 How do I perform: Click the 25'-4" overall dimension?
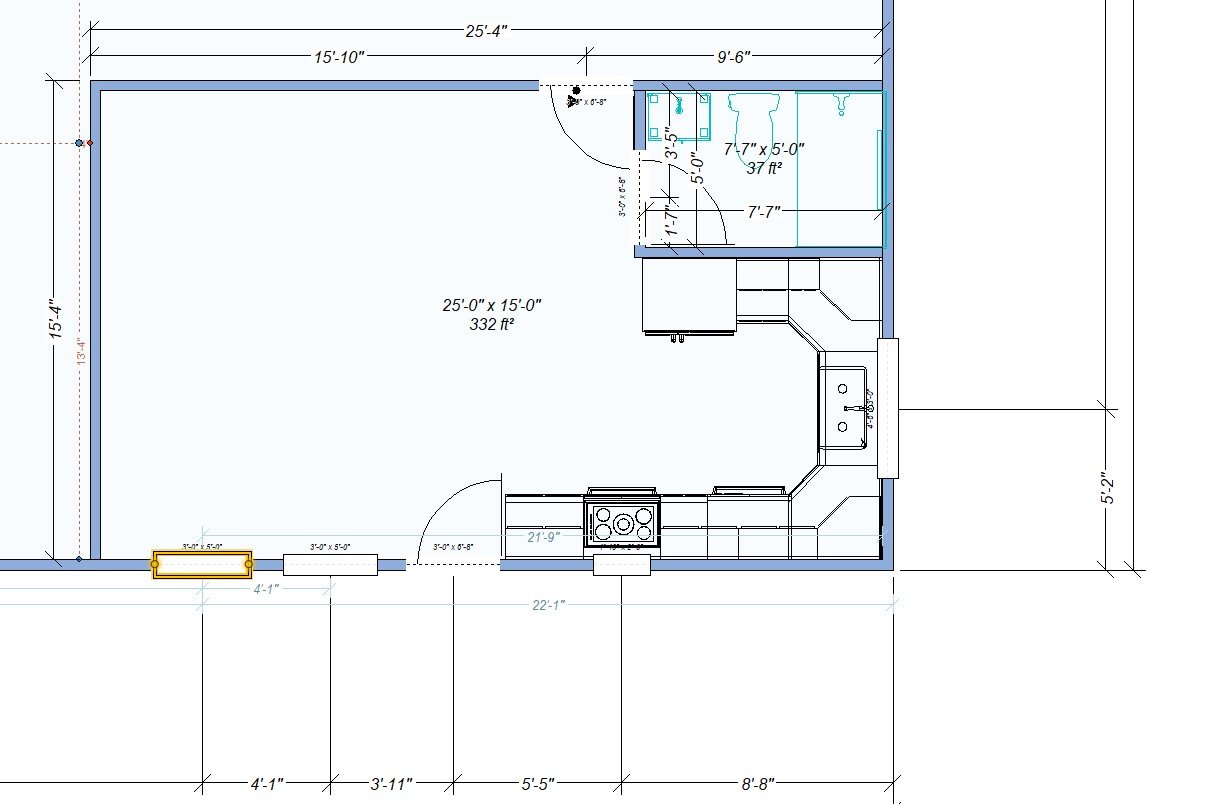(487, 31)
